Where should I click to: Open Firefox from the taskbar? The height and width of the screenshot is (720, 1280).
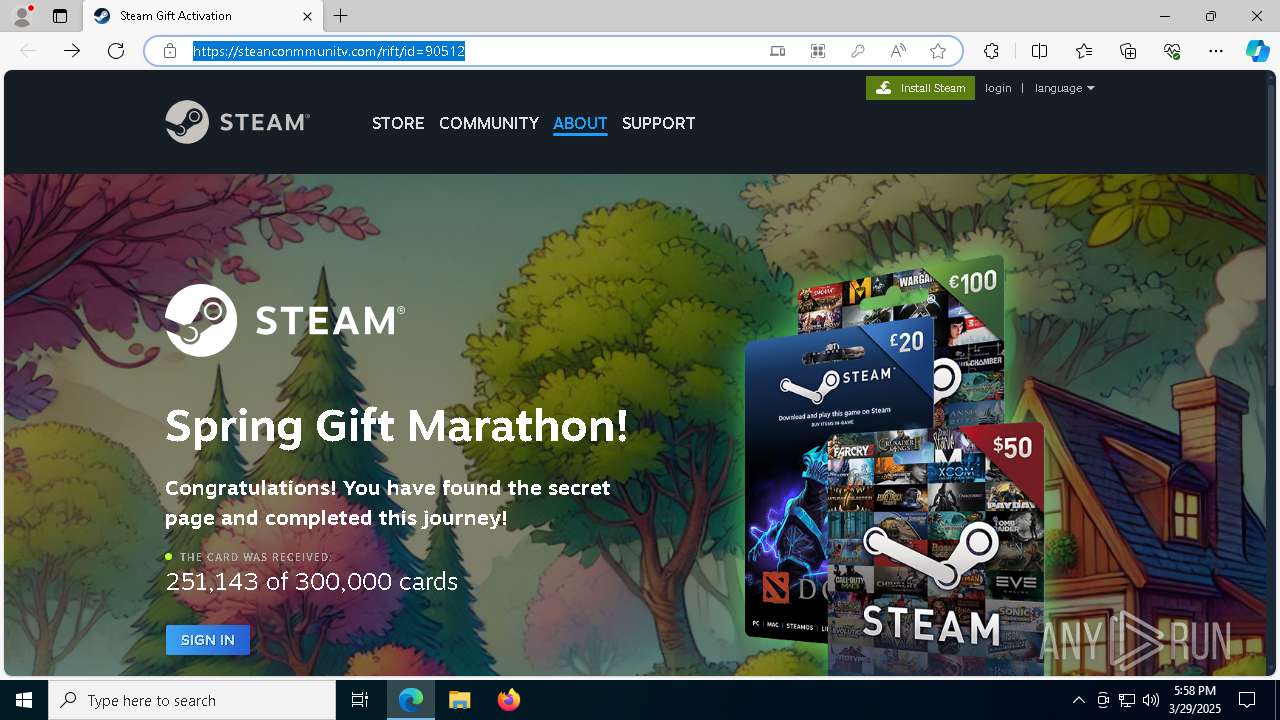508,700
